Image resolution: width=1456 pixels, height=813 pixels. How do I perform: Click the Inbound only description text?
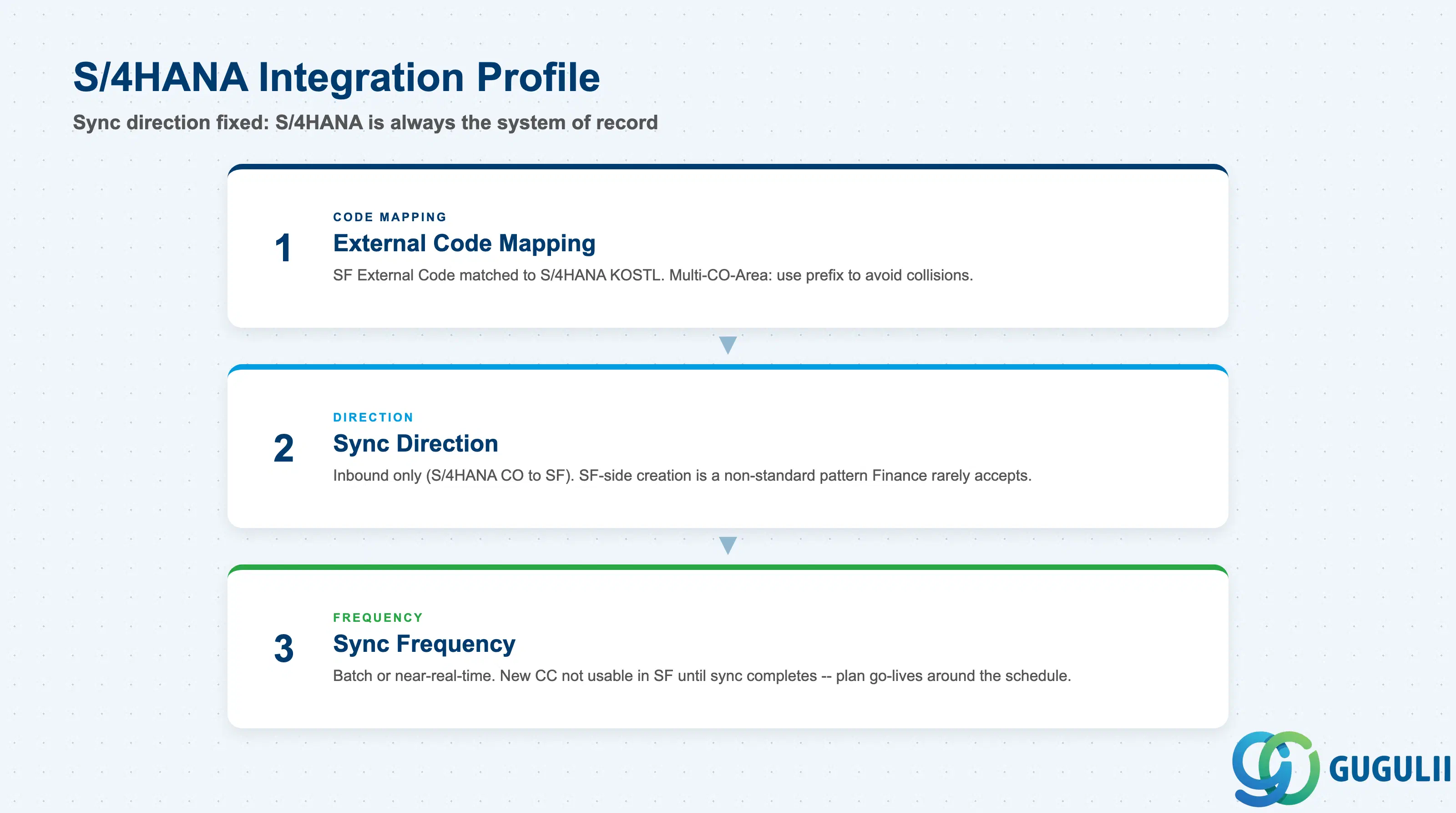682,476
